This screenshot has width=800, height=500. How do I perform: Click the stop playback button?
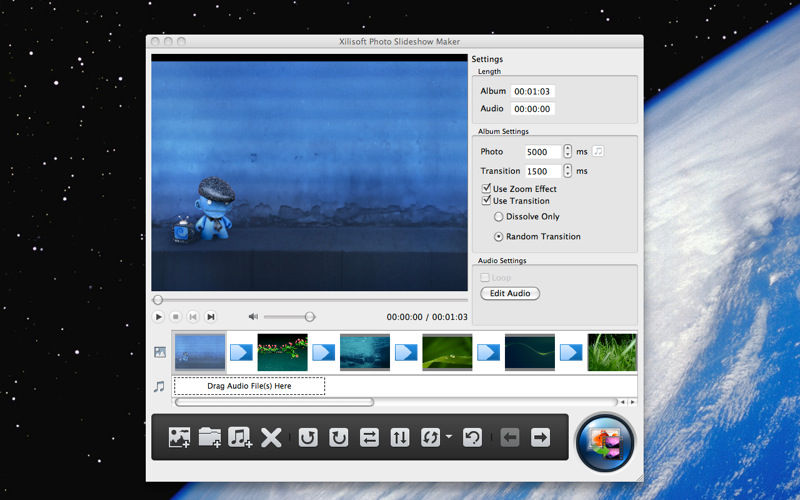pos(176,317)
